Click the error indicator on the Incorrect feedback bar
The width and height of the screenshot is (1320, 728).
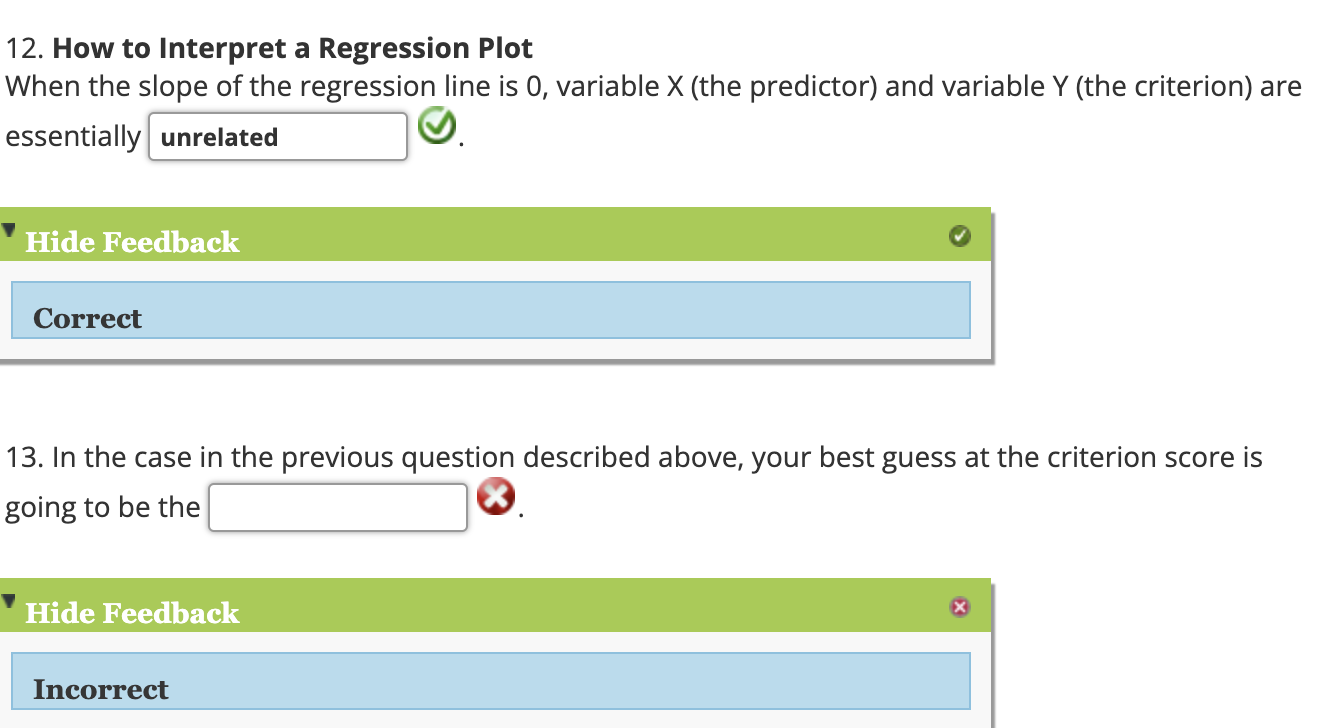pos(960,606)
